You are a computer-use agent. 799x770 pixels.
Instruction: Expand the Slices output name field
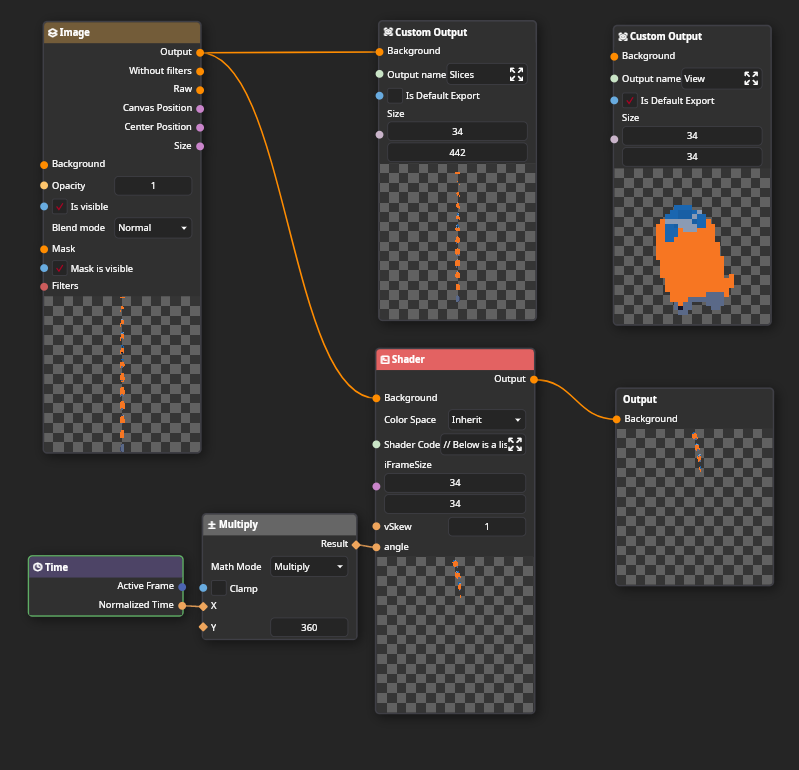pyautogui.click(x=516, y=74)
